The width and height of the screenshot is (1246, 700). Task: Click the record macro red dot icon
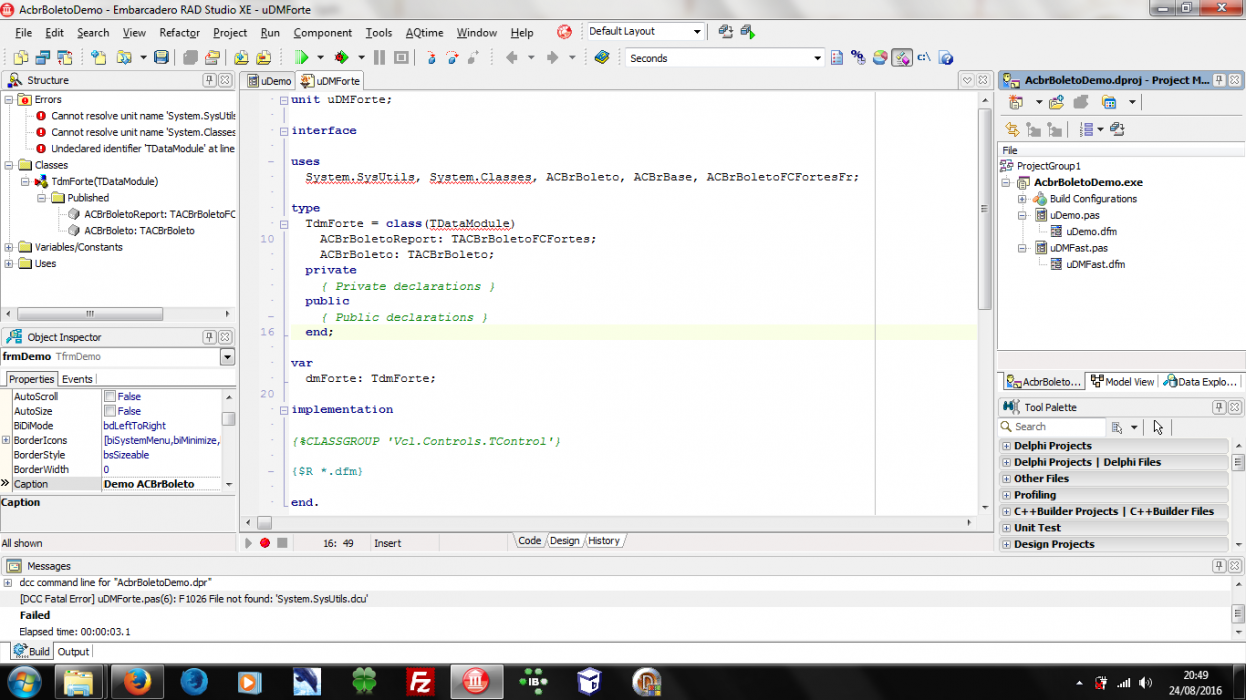(x=265, y=543)
